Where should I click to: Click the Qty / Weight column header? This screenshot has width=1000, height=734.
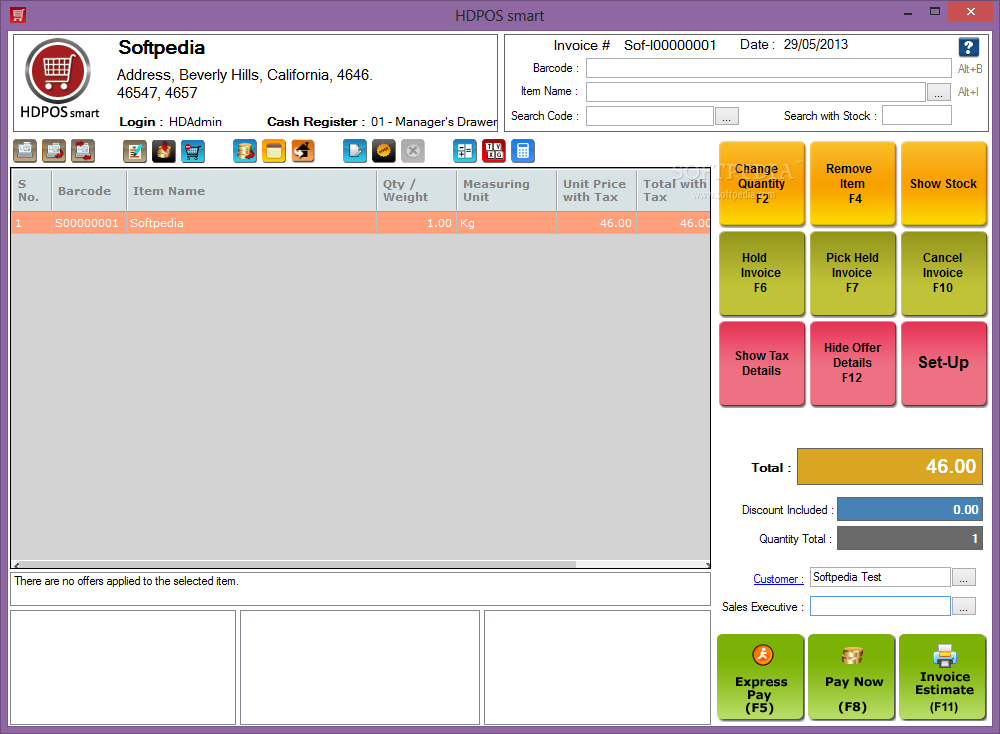click(416, 191)
